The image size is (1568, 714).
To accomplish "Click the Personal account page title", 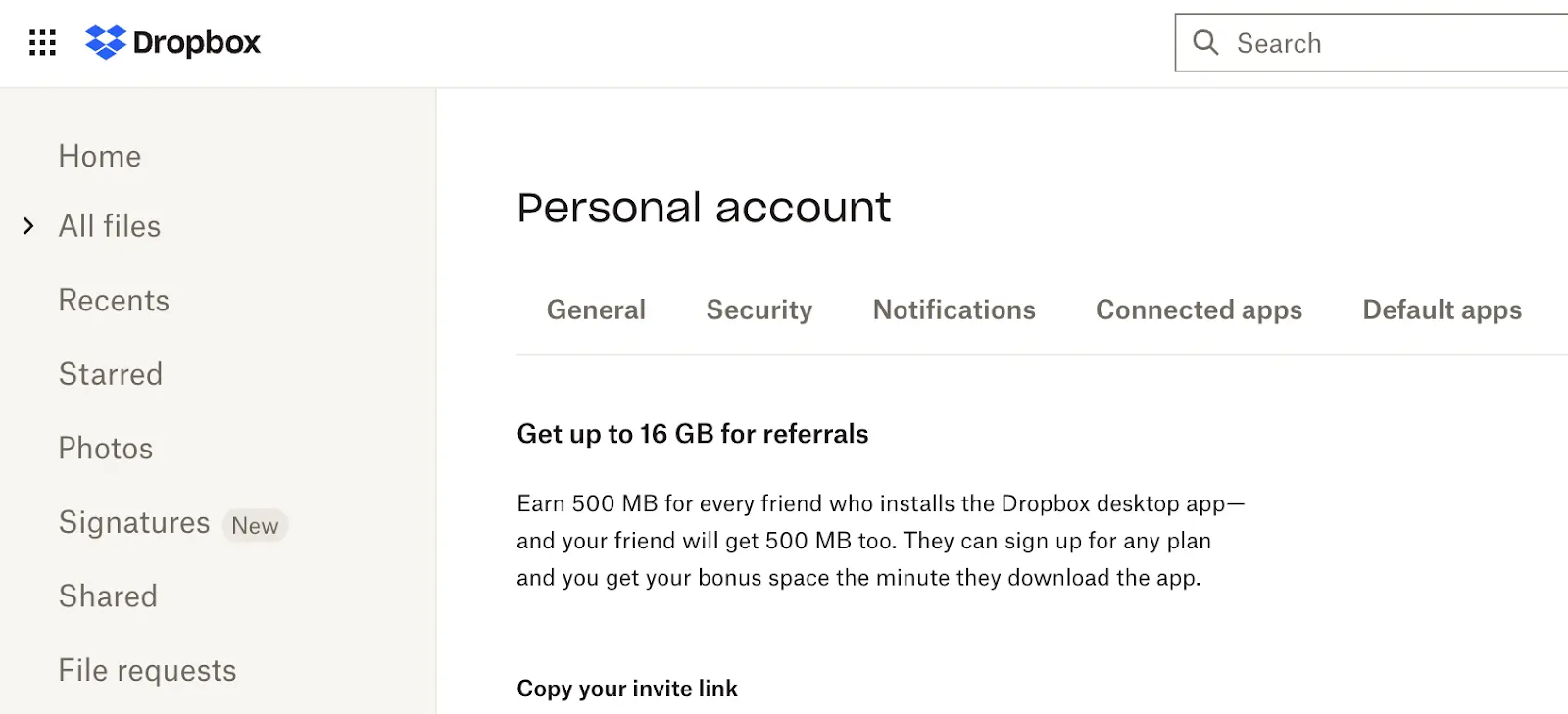I will 704,207.
